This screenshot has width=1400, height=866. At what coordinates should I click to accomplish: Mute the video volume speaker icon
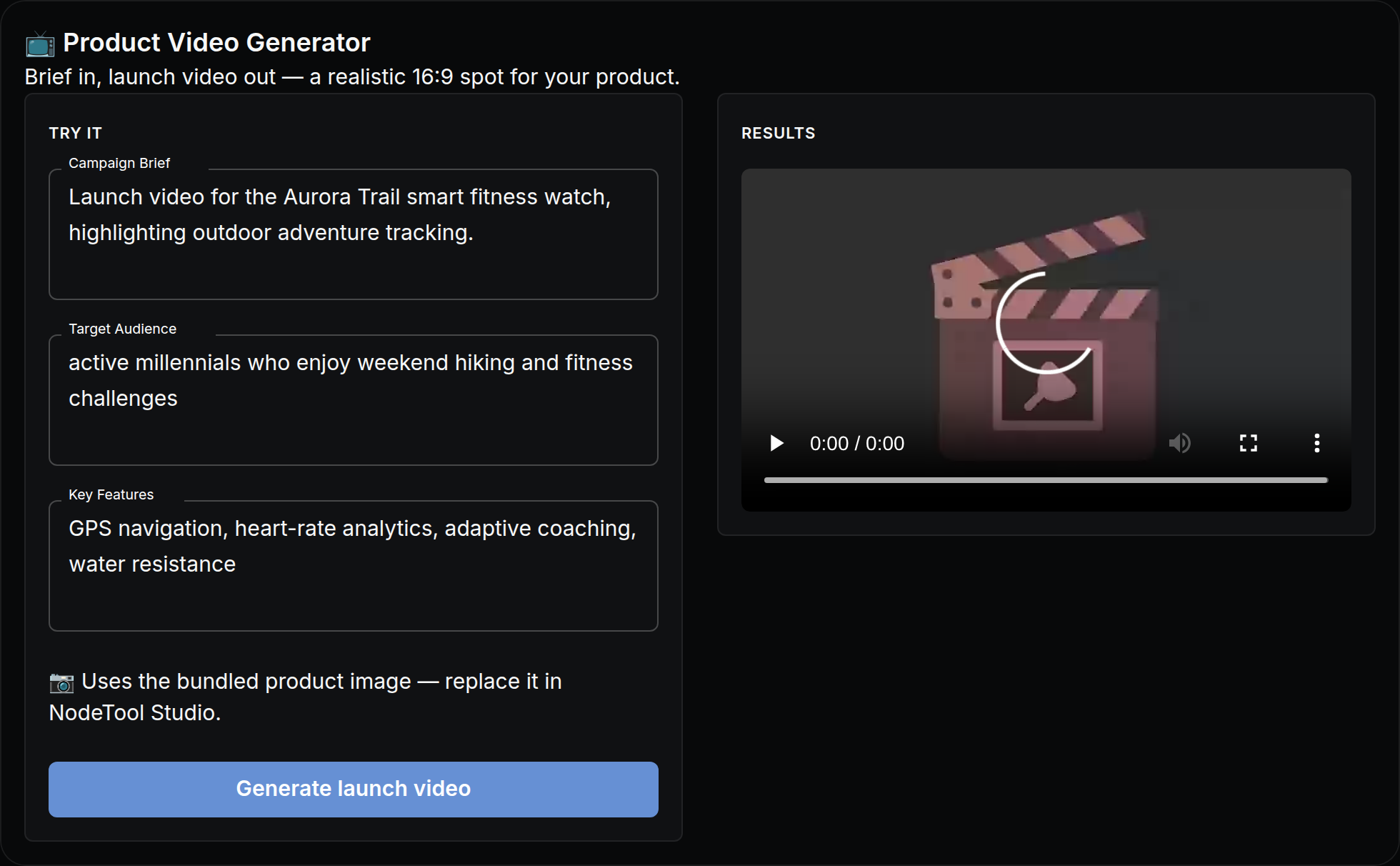pyautogui.click(x=1180, y=443)
